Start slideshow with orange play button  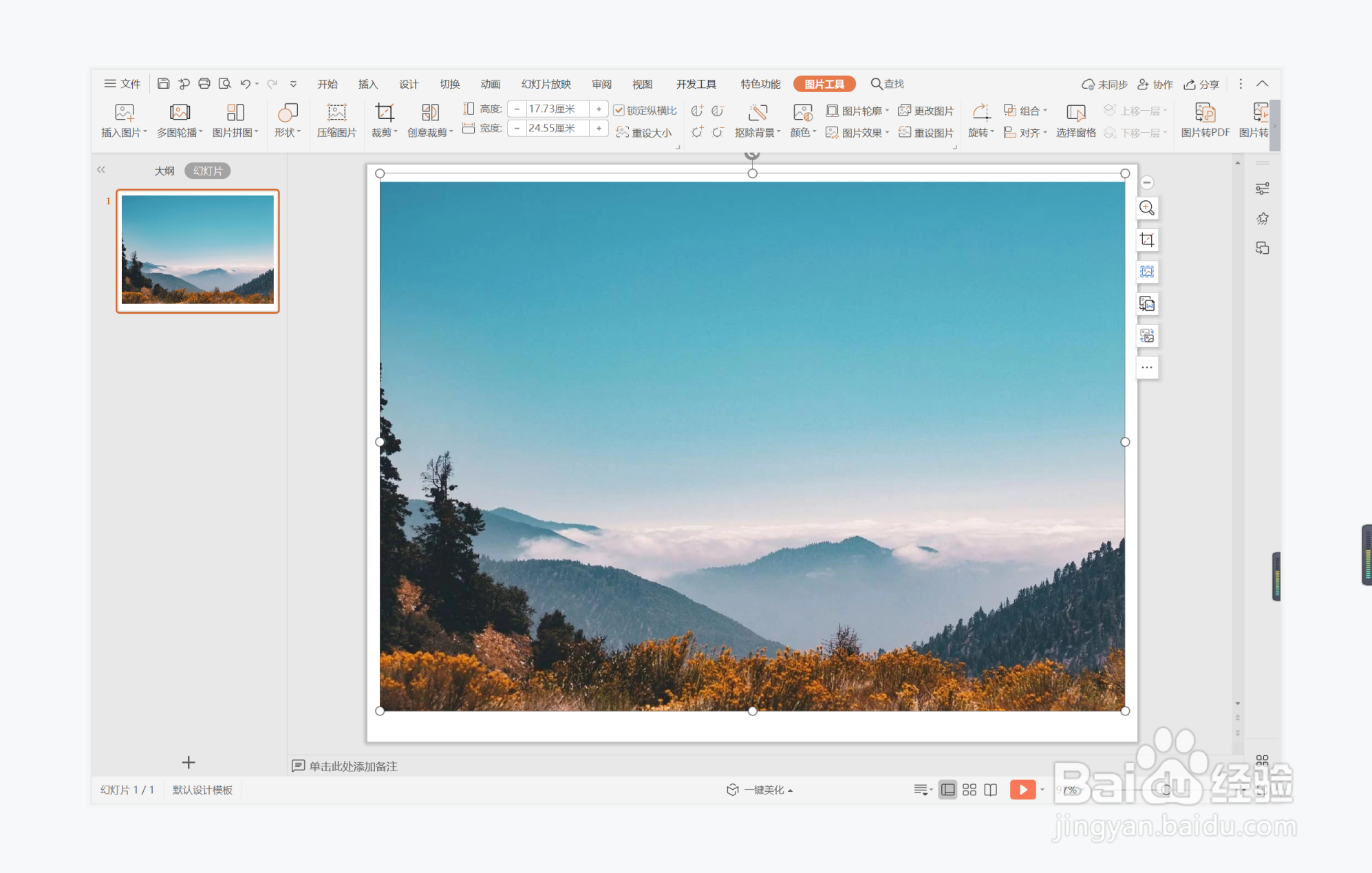pyautogui.click(x=1022, y=790)
